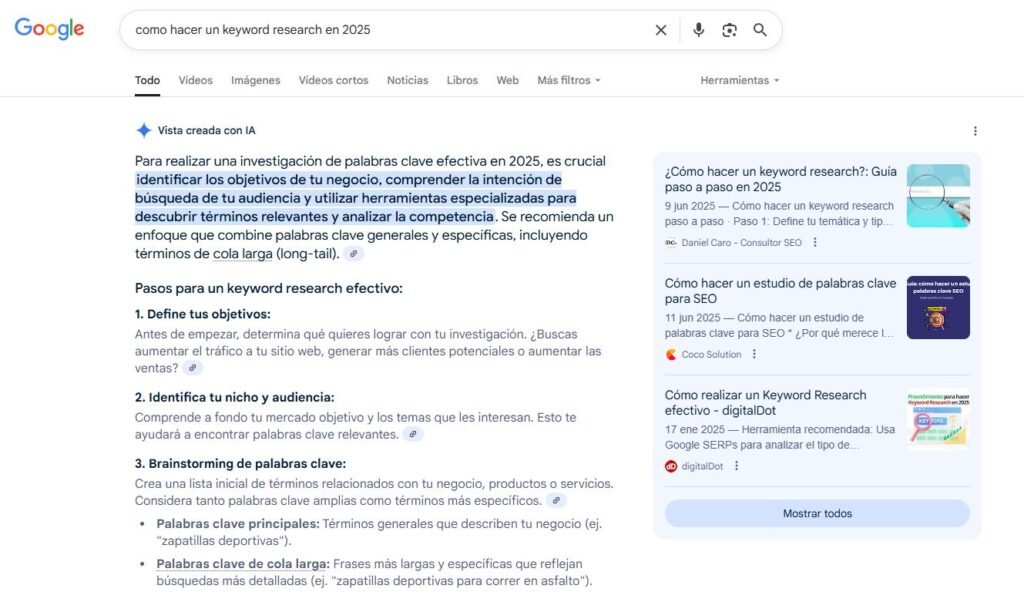Click 'Palabras clave de cola larga' link
The image size is (1024, 602).
[243, 564]
